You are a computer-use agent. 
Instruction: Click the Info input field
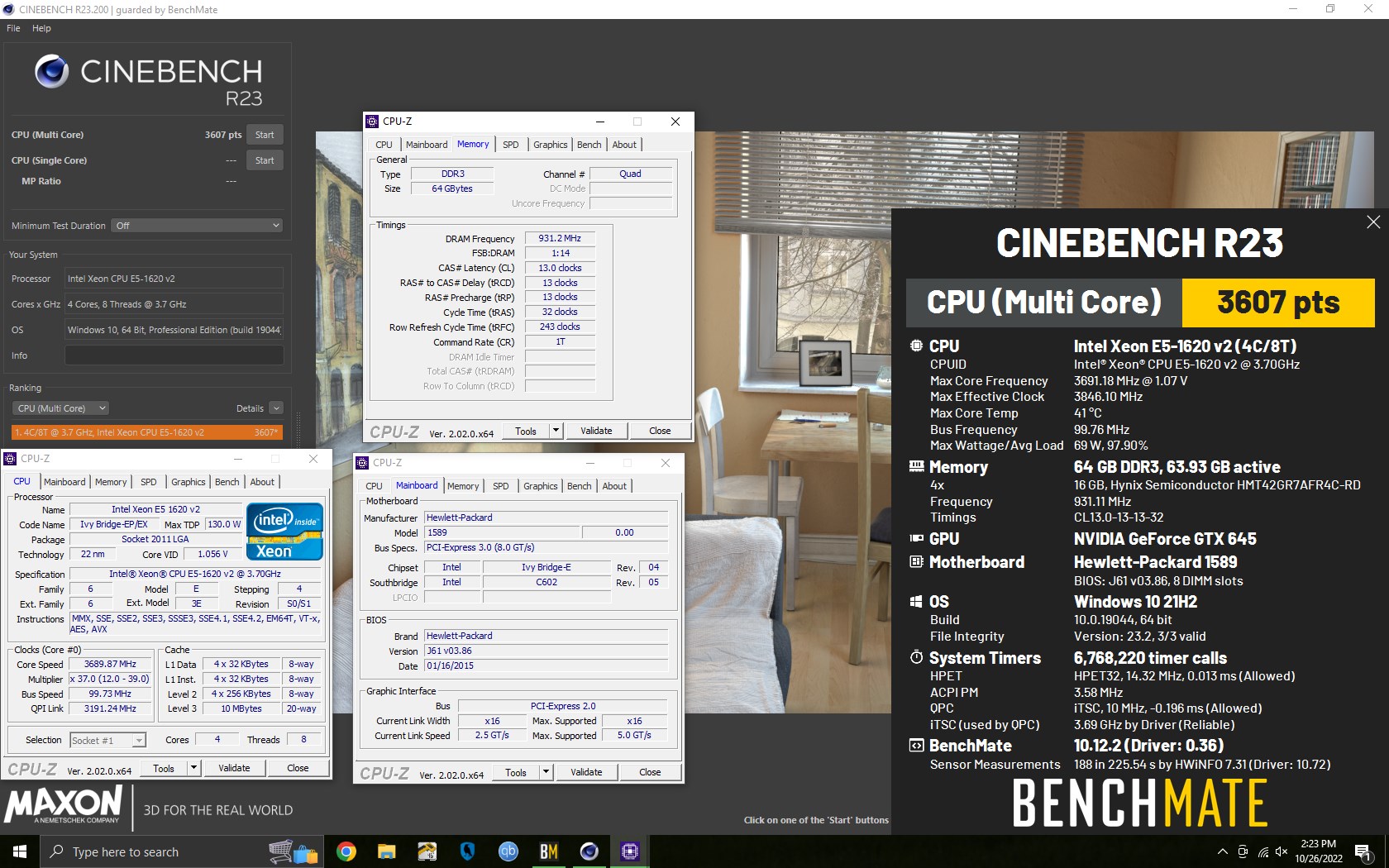[x=174, y=355]
